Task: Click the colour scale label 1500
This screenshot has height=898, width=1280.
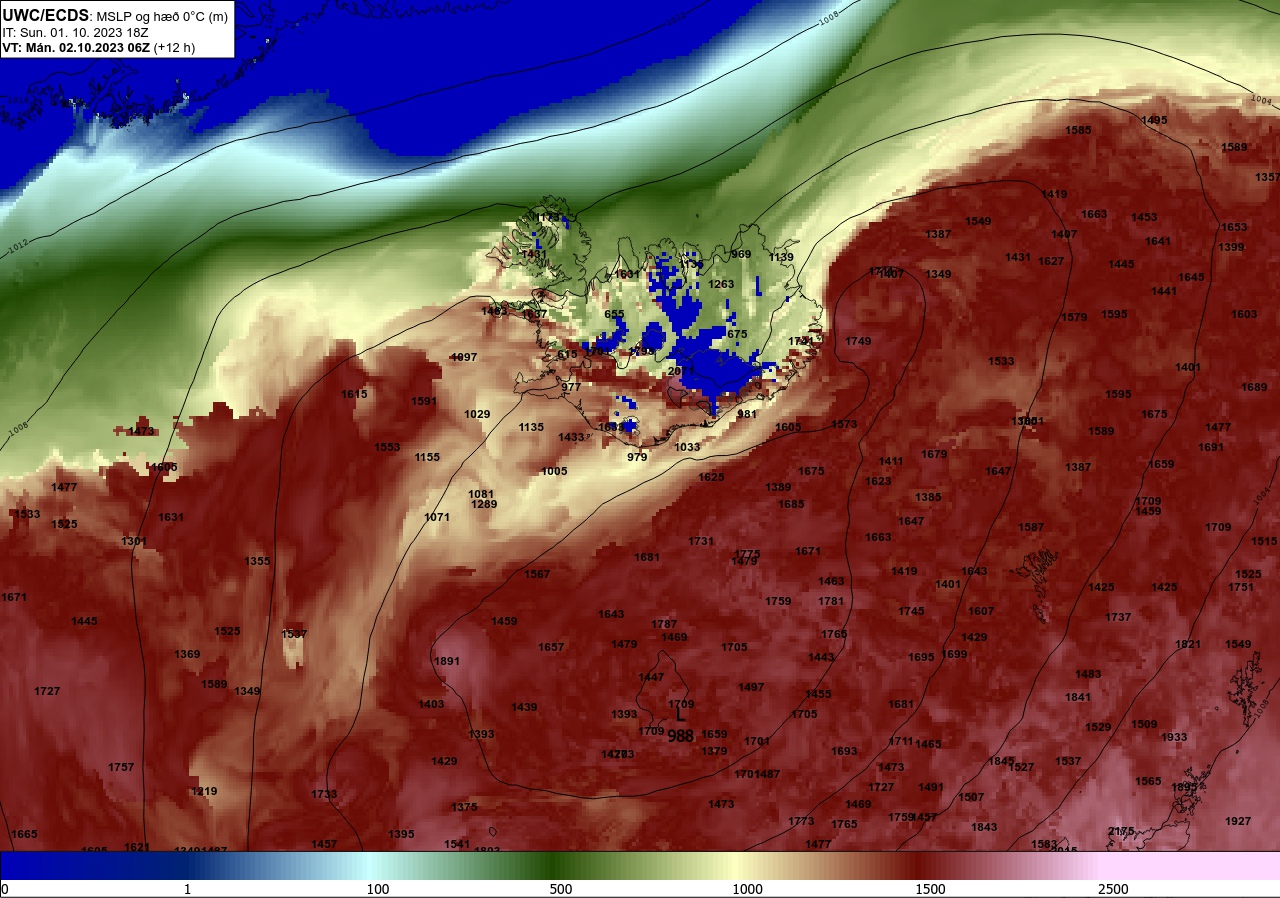Action: pos(930,889)
